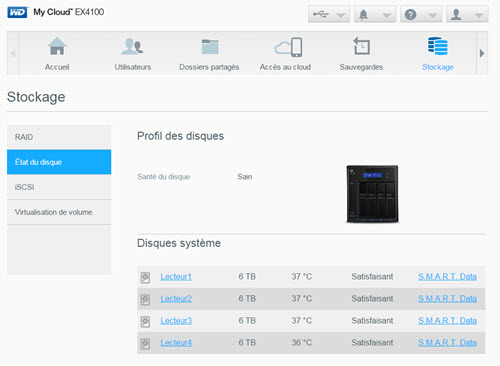The height and width of the screenshot is (366, 500).
Task: Click the Sauvegardes backup icon
Action: tap(361, 46)
